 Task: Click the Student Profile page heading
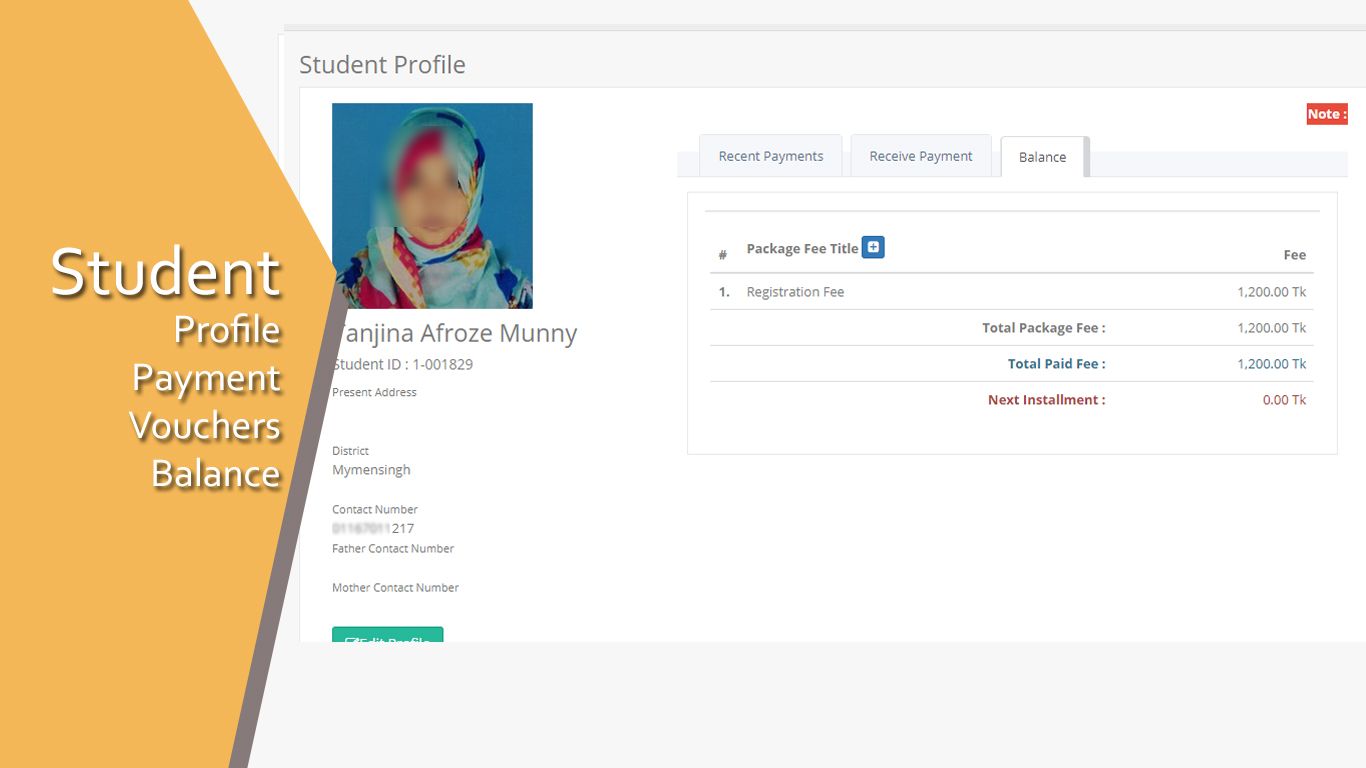click(x=382, y=65)
